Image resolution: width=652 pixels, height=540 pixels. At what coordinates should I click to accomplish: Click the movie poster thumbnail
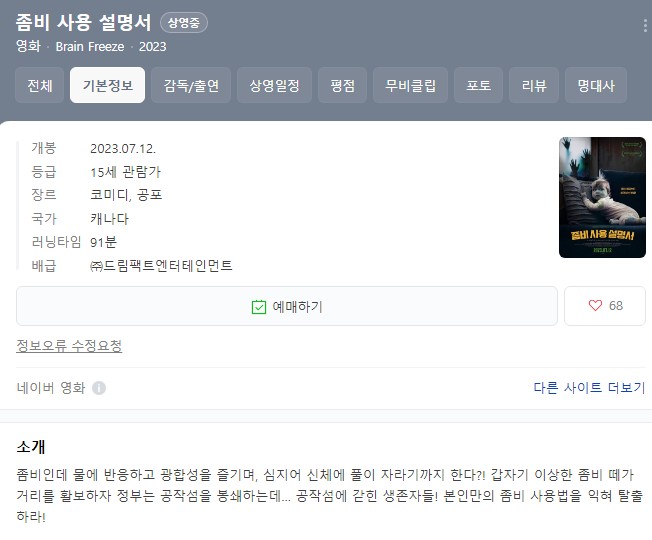[603, 197]
